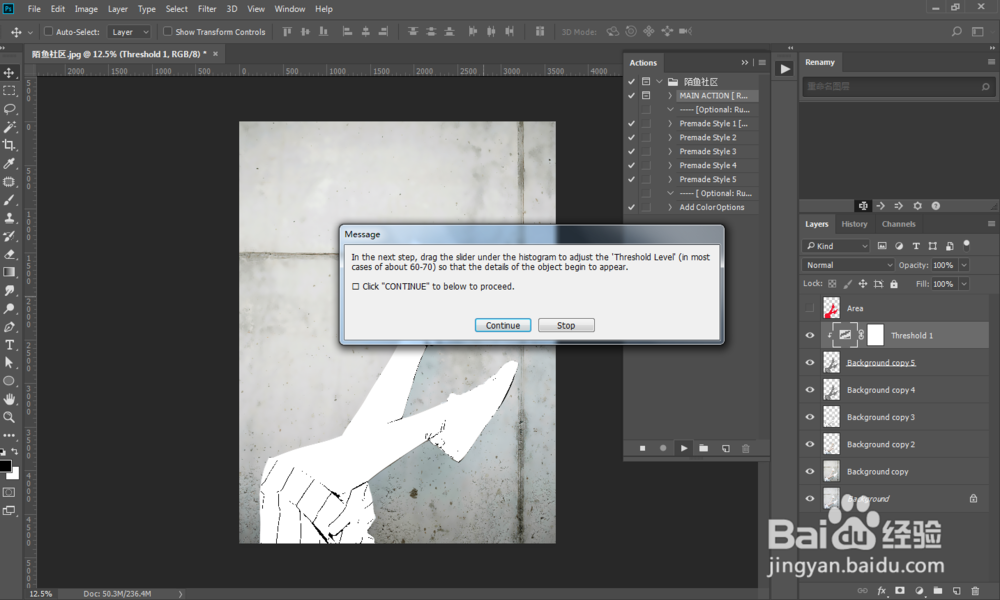Viewport: 1000px width, 600px height.
Task: Switch to the History tab
Action: tap(854, 224)
